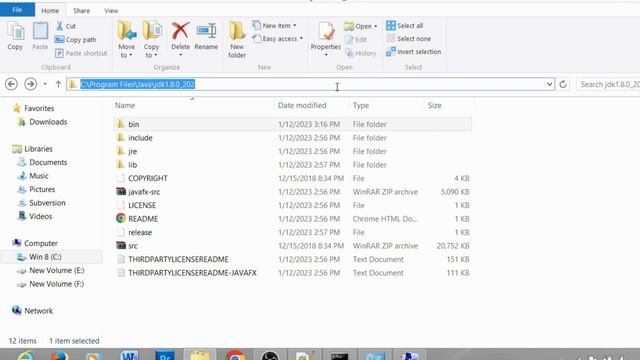Switch to the Share ribbon tab
Screen dimensions: 640x360
tap(81, 11)
